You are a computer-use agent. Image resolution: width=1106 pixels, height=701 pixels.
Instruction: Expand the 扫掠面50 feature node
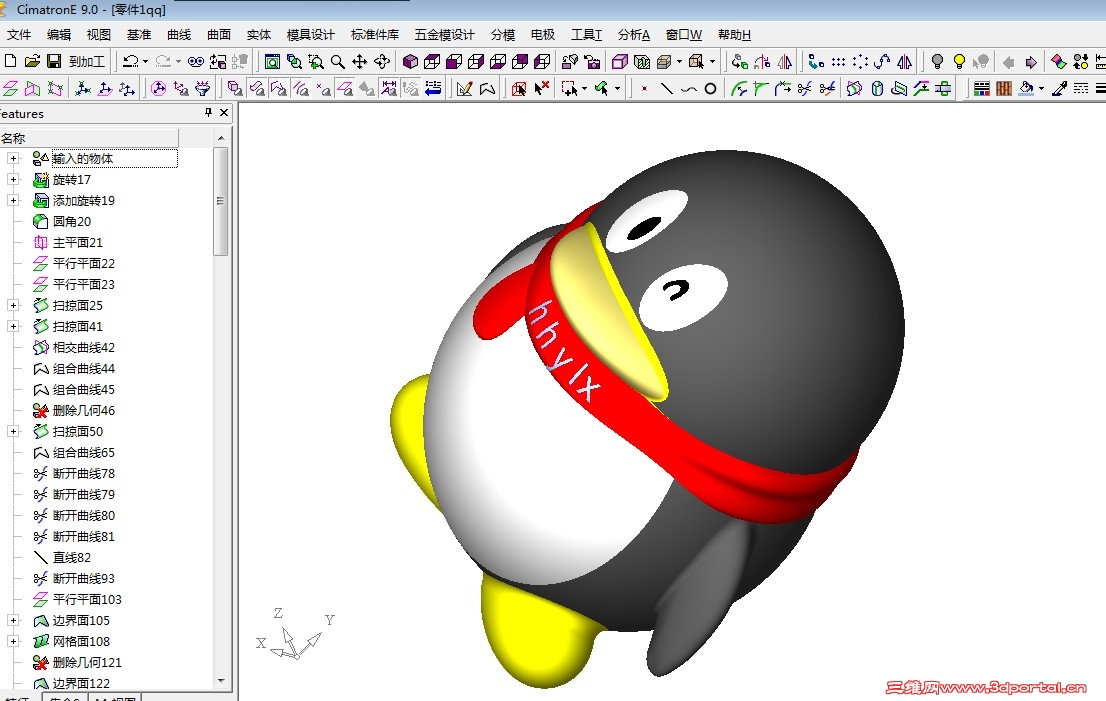point(13,431)
